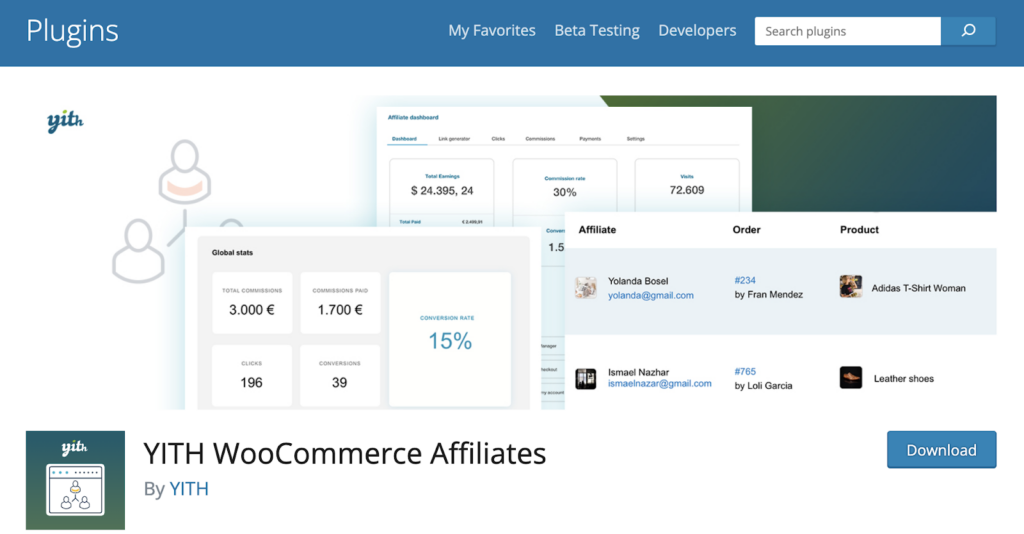
Task: Click the yolanda@gmail.com email link
Action: pos(650,296)
